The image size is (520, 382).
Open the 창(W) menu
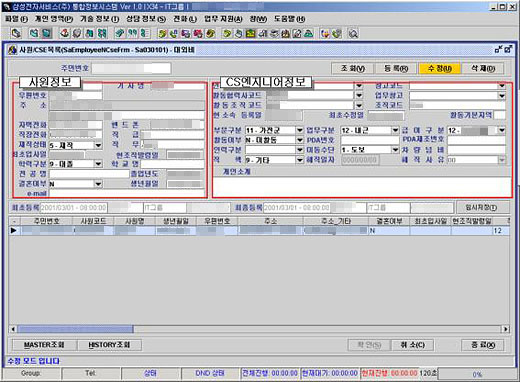click(x=258, y=19)
